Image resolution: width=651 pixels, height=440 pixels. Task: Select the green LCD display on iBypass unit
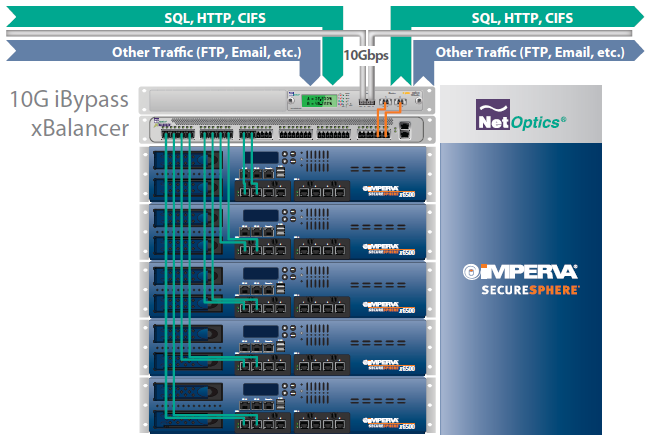319,100
